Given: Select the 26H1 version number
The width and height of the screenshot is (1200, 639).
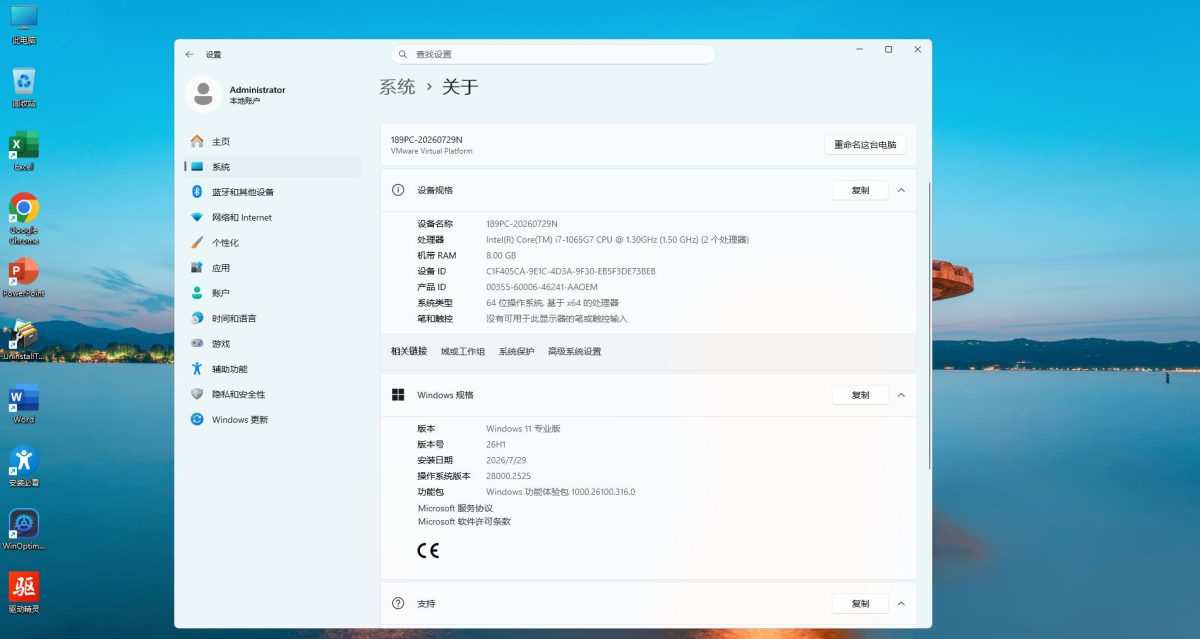Looking at the screenshot, I should [x=496, y=444].
